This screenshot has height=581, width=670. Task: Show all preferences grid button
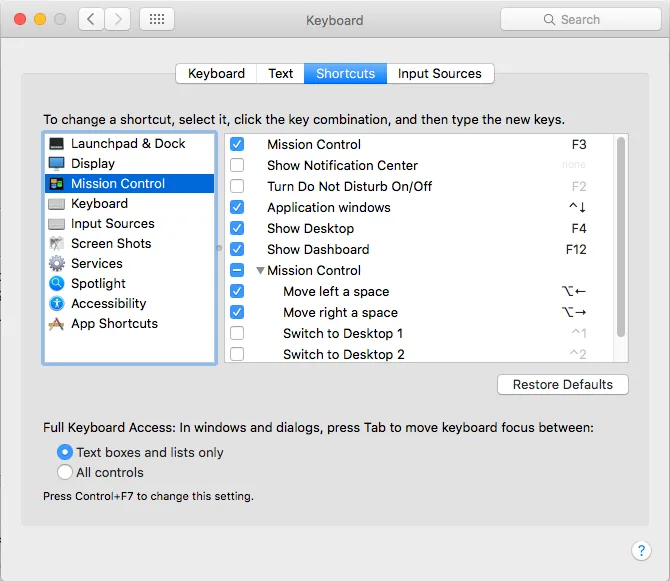[157, 19]
